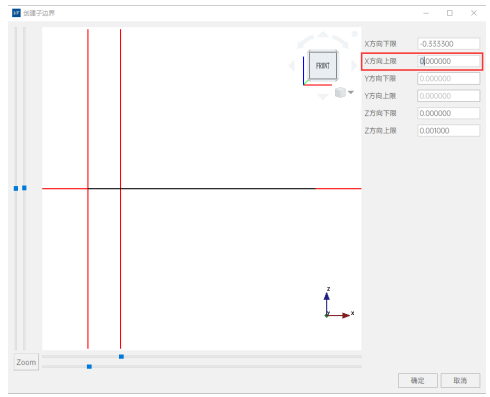Minimize the 创建子边界 dialog window
Viewport: 490px width, 397px height.
[426, 13]
